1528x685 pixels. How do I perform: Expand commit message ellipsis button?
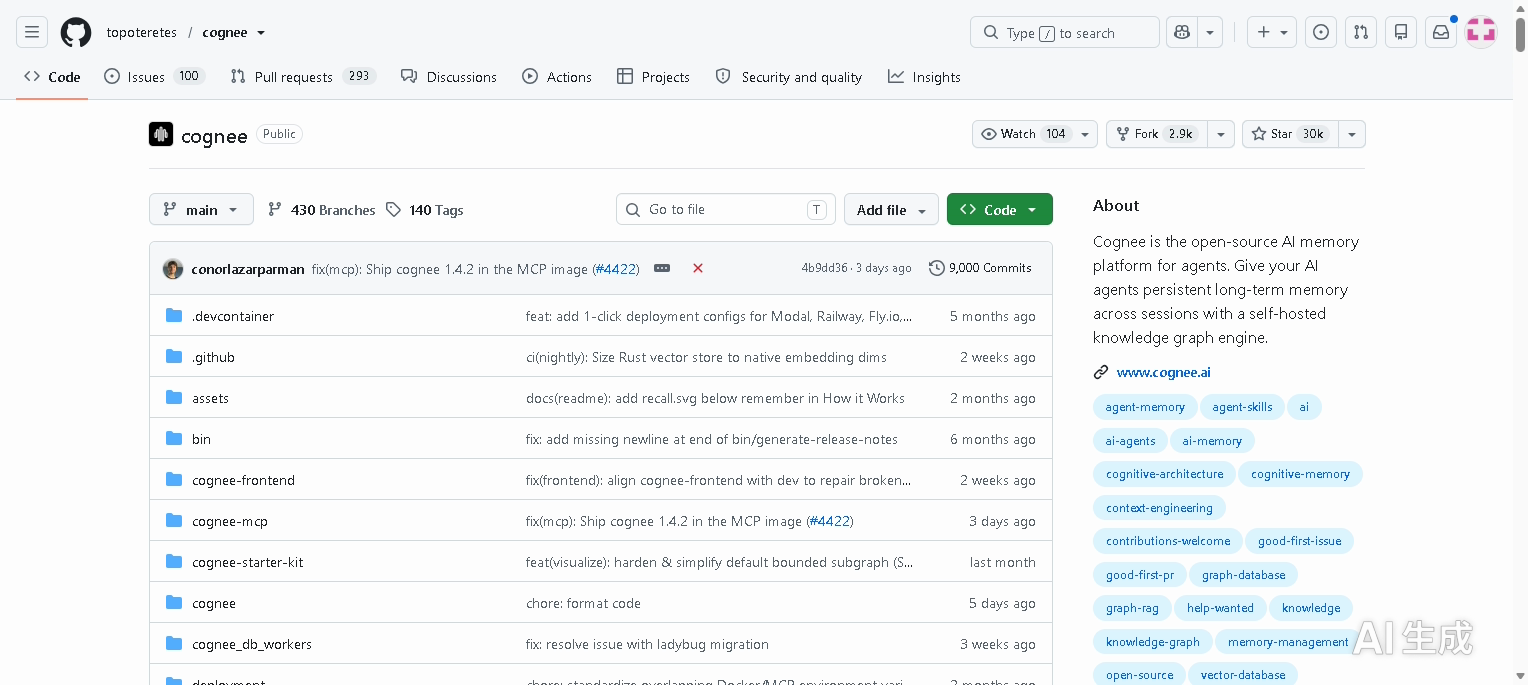click(662, 268)
